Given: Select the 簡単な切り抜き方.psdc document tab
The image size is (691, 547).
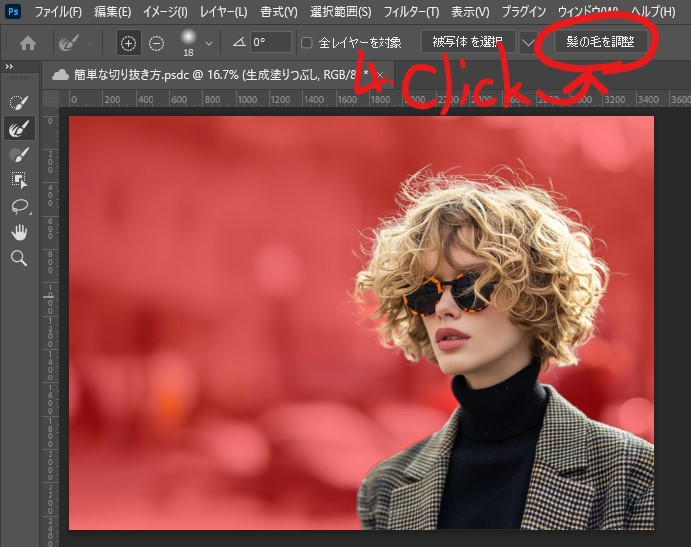Looking at the screenshot, I should [x=216, y=75].
